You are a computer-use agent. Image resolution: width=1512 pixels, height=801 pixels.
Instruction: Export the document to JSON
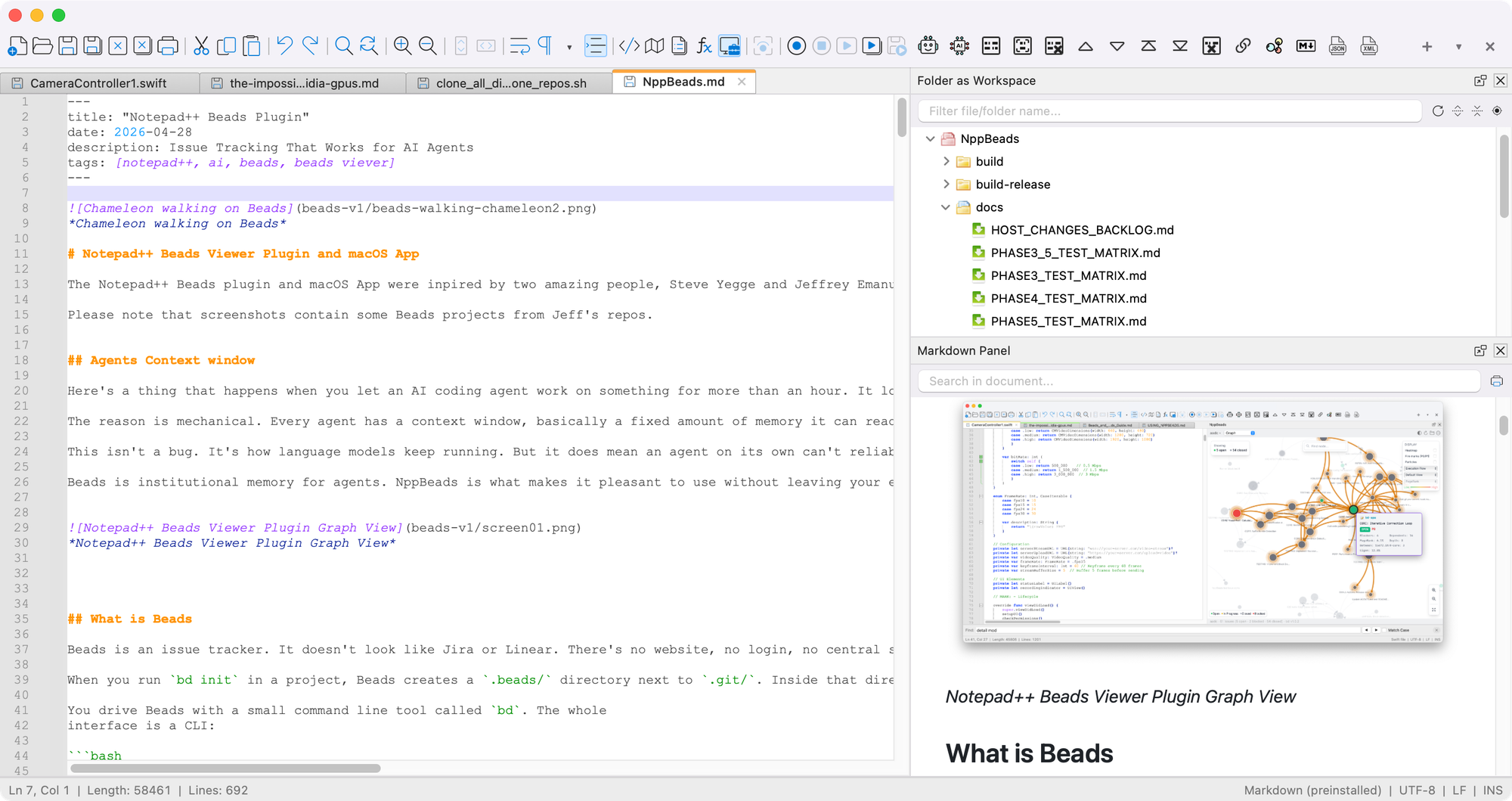click(1337, 46)
